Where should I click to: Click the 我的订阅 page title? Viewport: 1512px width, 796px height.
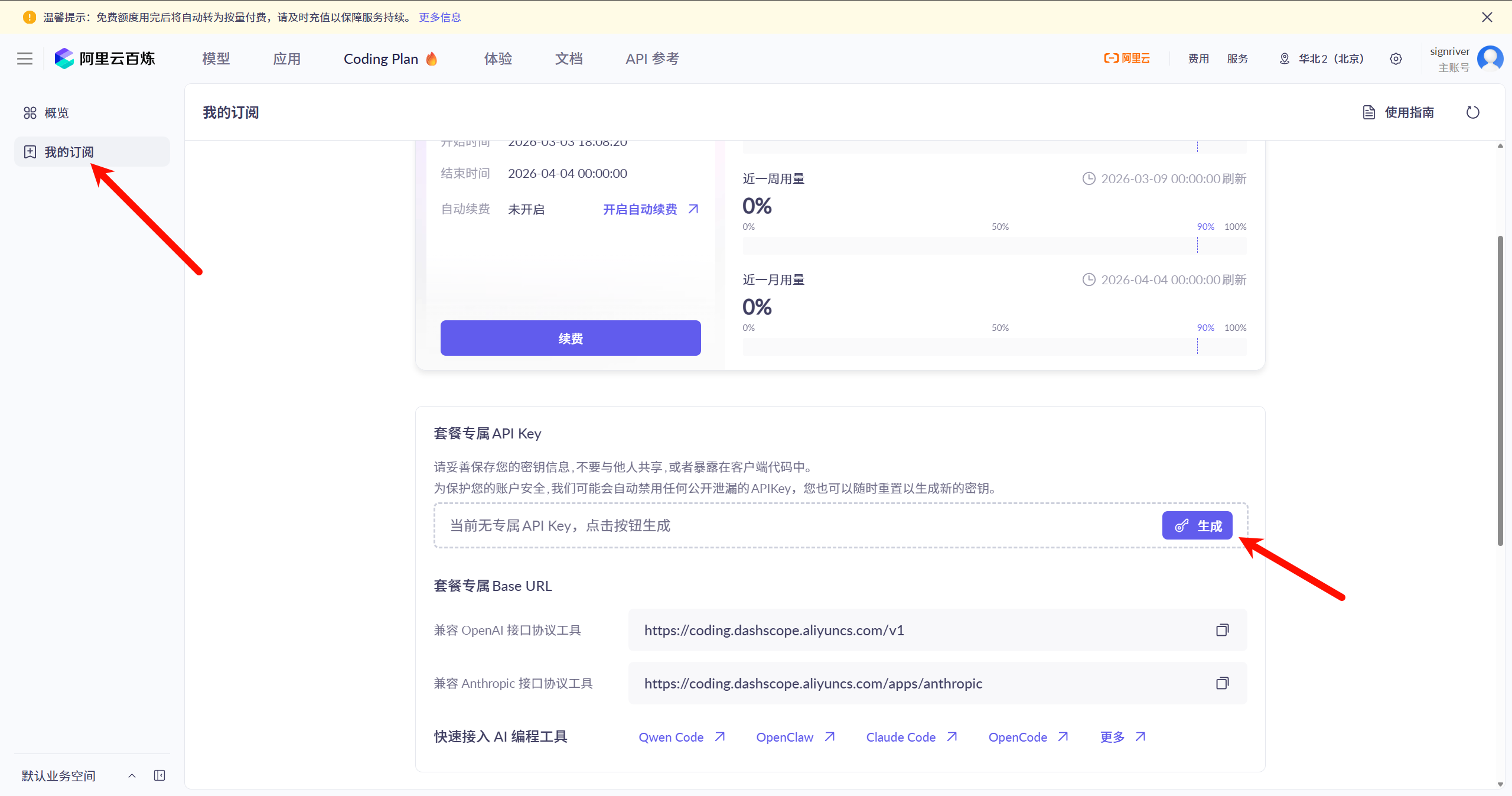(231, 112)
